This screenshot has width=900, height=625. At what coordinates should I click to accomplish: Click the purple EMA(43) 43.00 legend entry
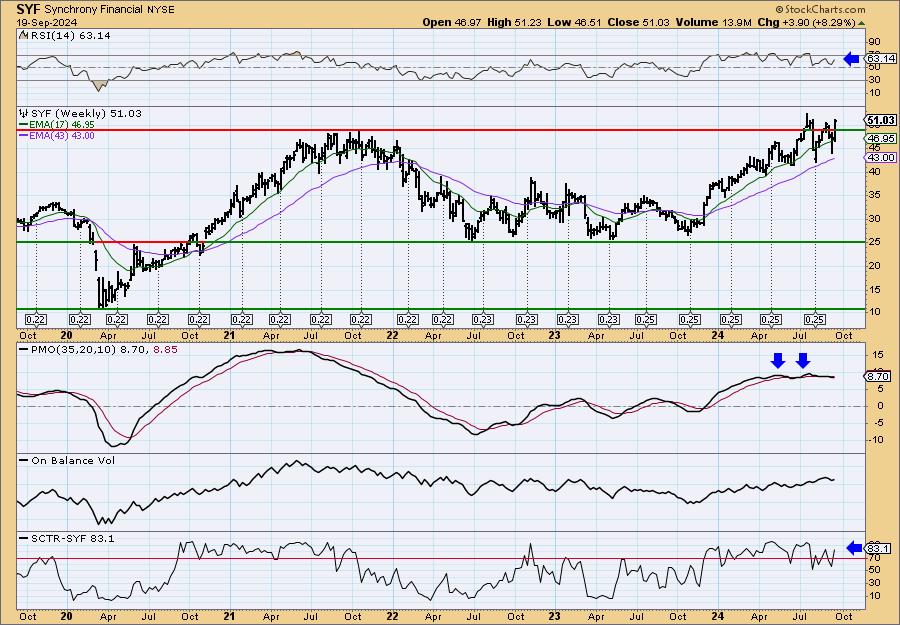coord(57,135)
